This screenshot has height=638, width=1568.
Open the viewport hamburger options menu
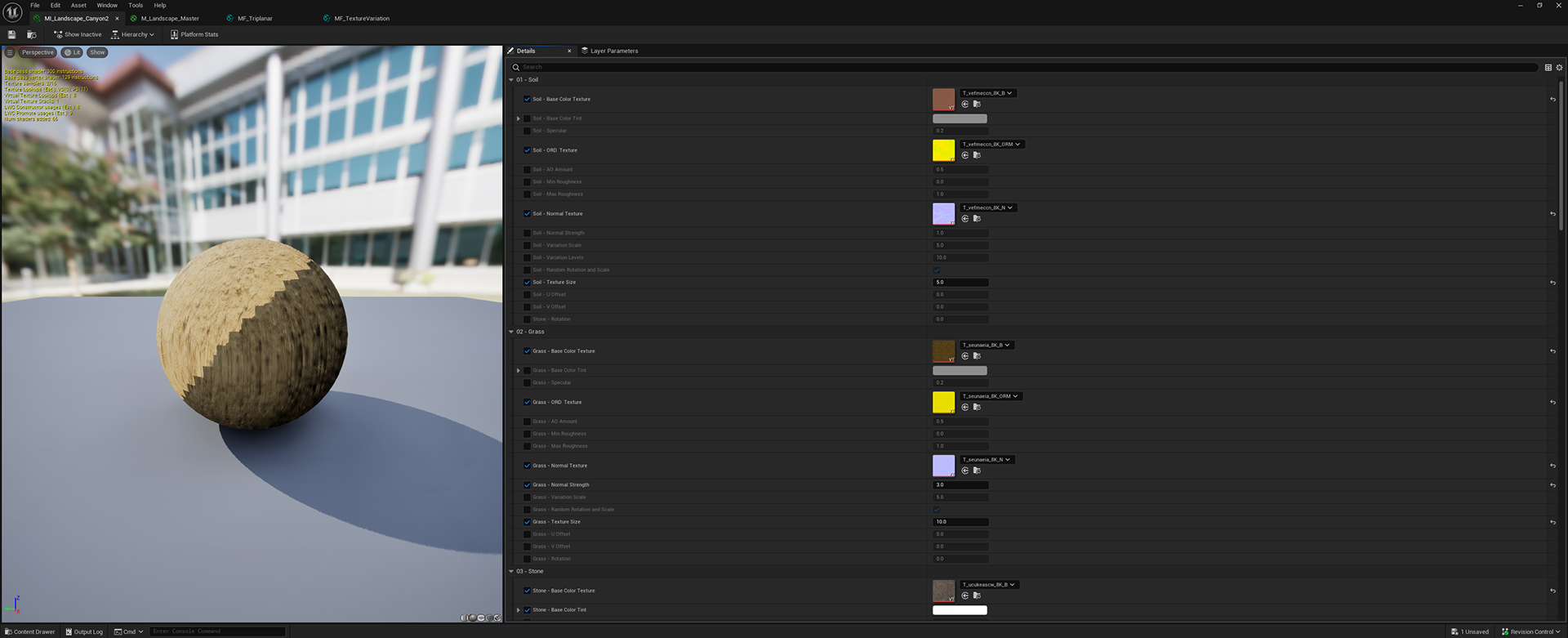[x=10, y=52]
